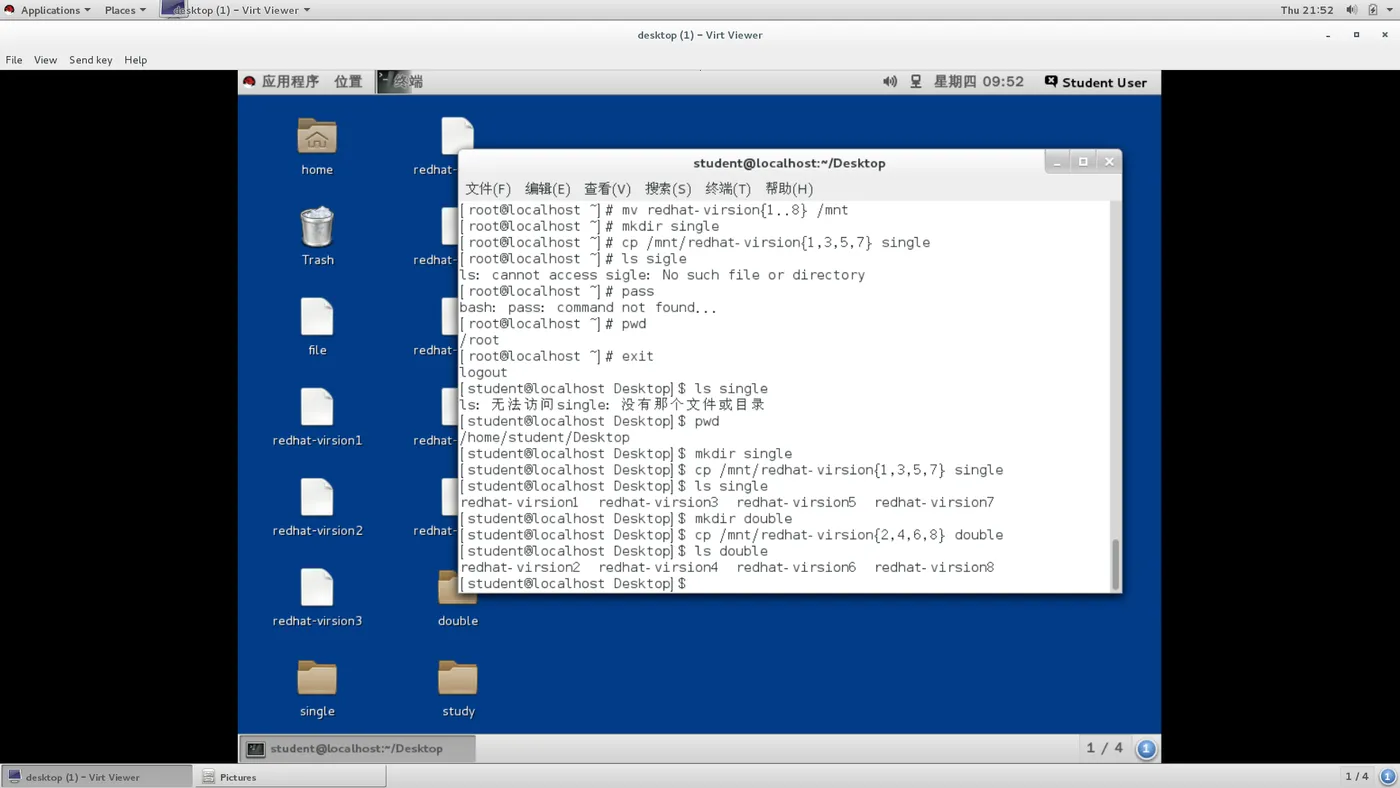Click the 'logout' output line in terminal
This screenshot has width=1400, height=788.
point(484,373)
